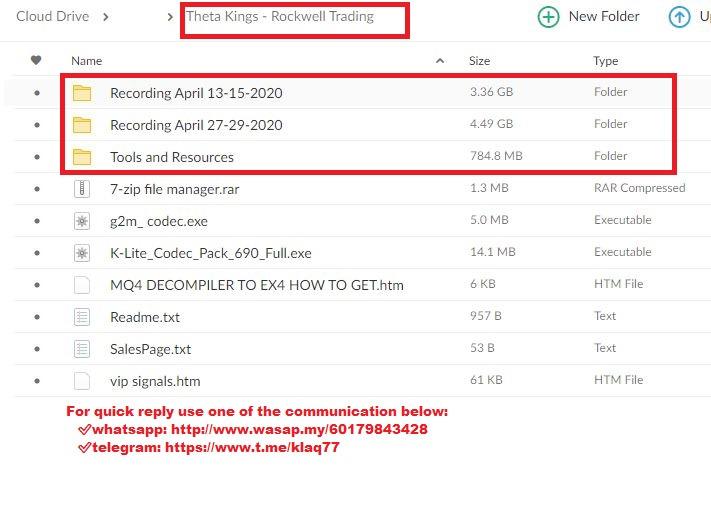
Task: Click the 7-zip RAR archive icon
Action: [x=82, y=189]
